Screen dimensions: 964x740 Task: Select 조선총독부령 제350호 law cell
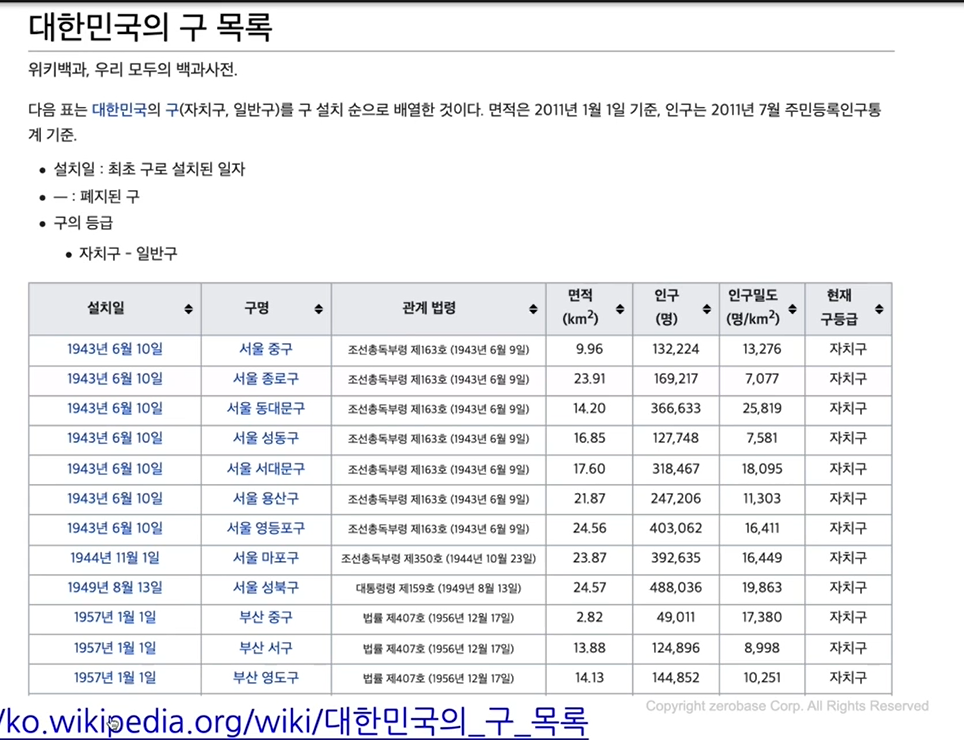(x=438, y=558)
